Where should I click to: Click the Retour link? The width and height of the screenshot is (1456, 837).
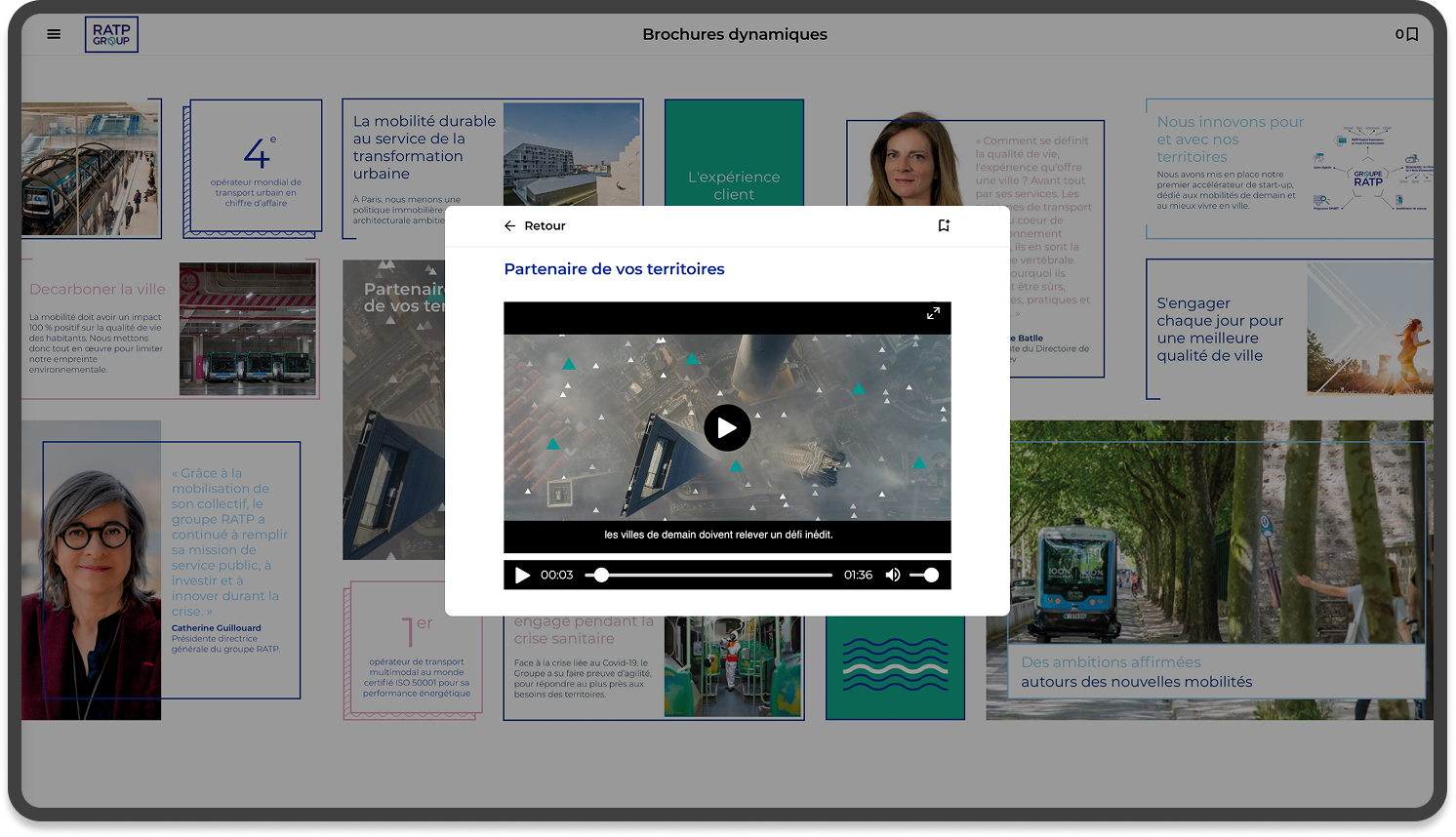point(545,225)
